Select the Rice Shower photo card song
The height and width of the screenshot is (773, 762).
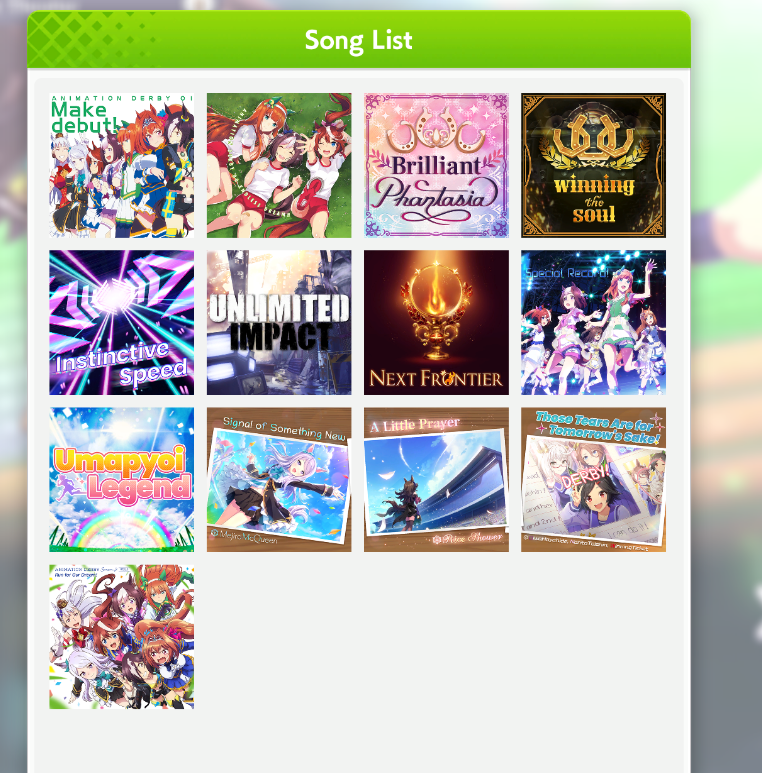(436, 480)
